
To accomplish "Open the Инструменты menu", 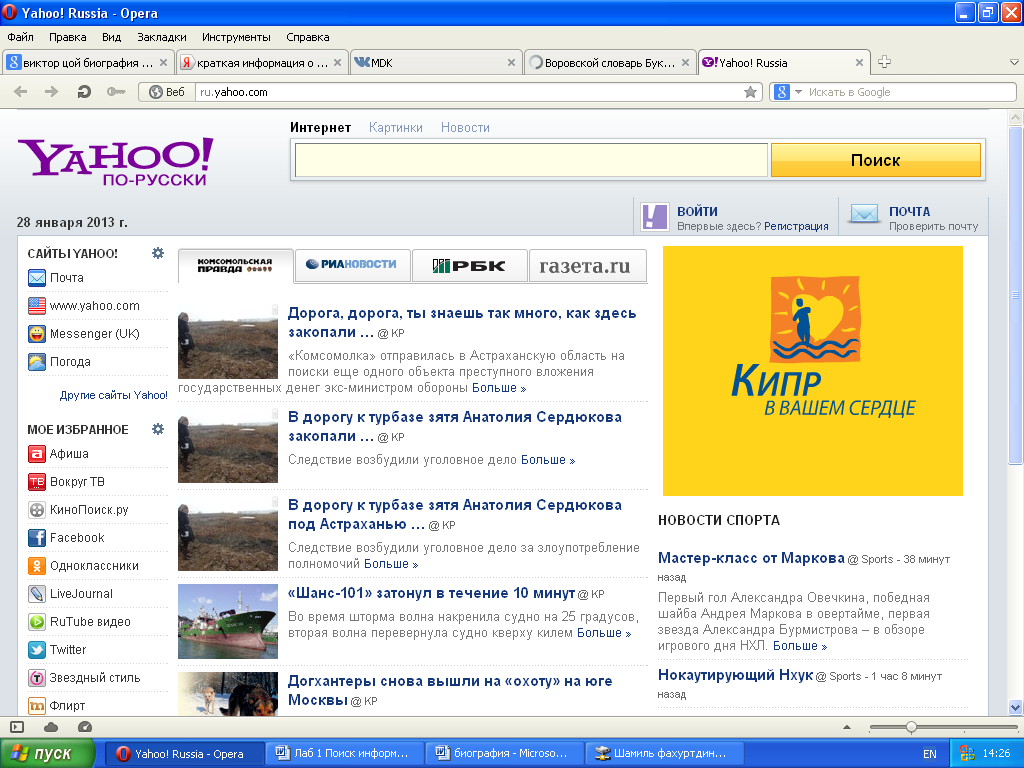I will 236,37.
